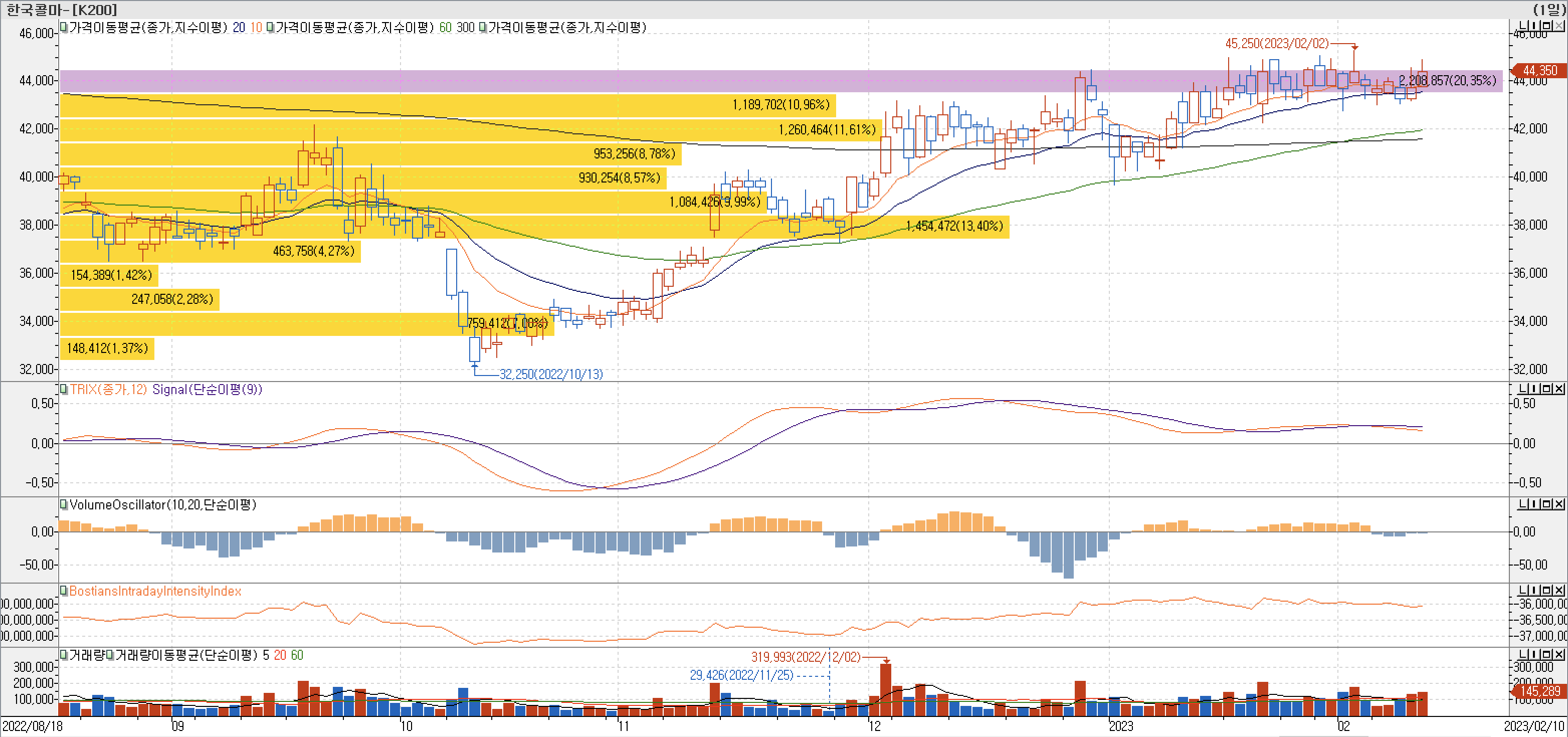Close the VolumeOscillator pane
This screenshot has width=1568, height=737.
click(x=1559, y=504)
